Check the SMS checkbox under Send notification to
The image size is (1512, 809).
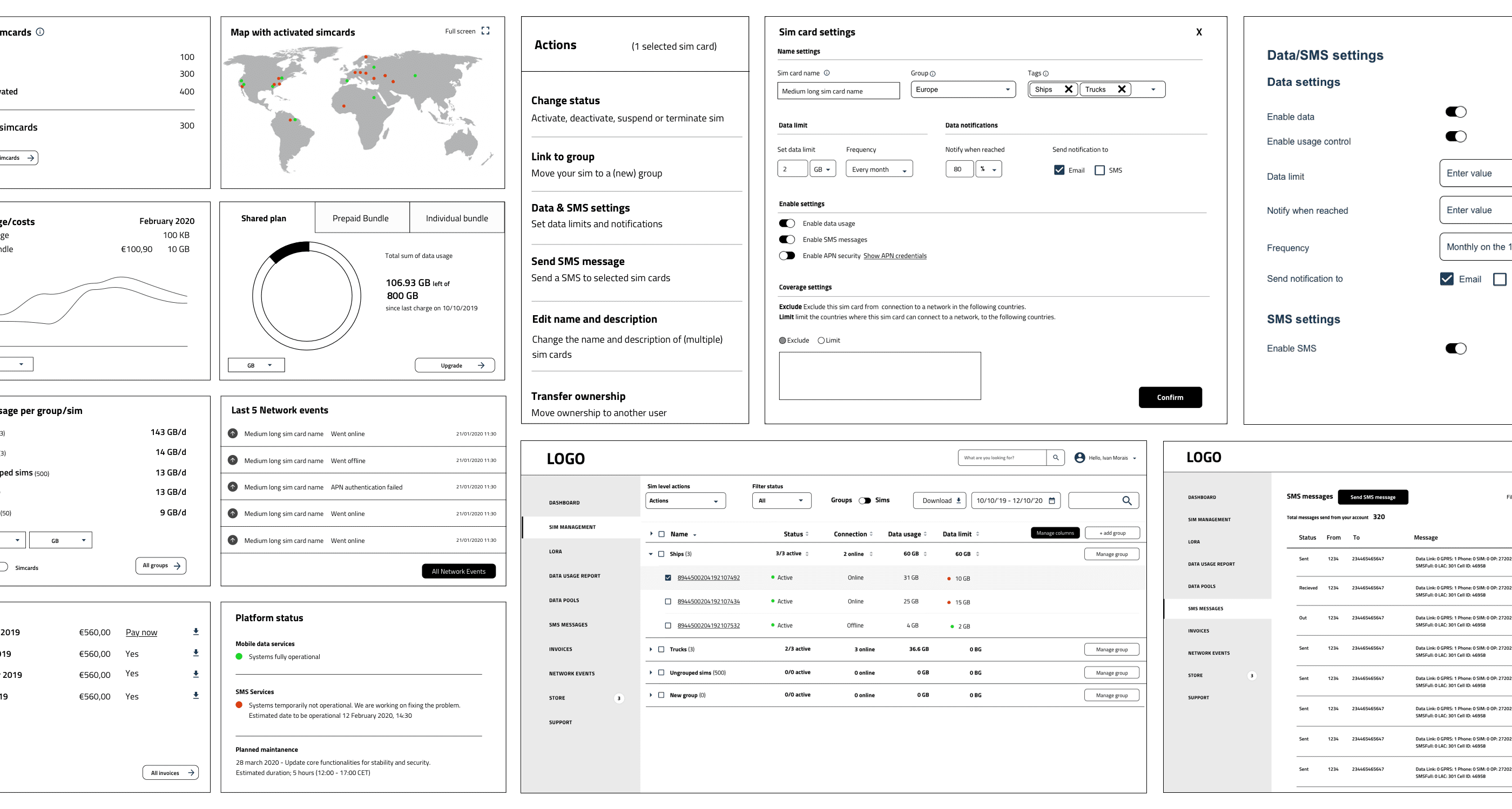click(1099, 169)
